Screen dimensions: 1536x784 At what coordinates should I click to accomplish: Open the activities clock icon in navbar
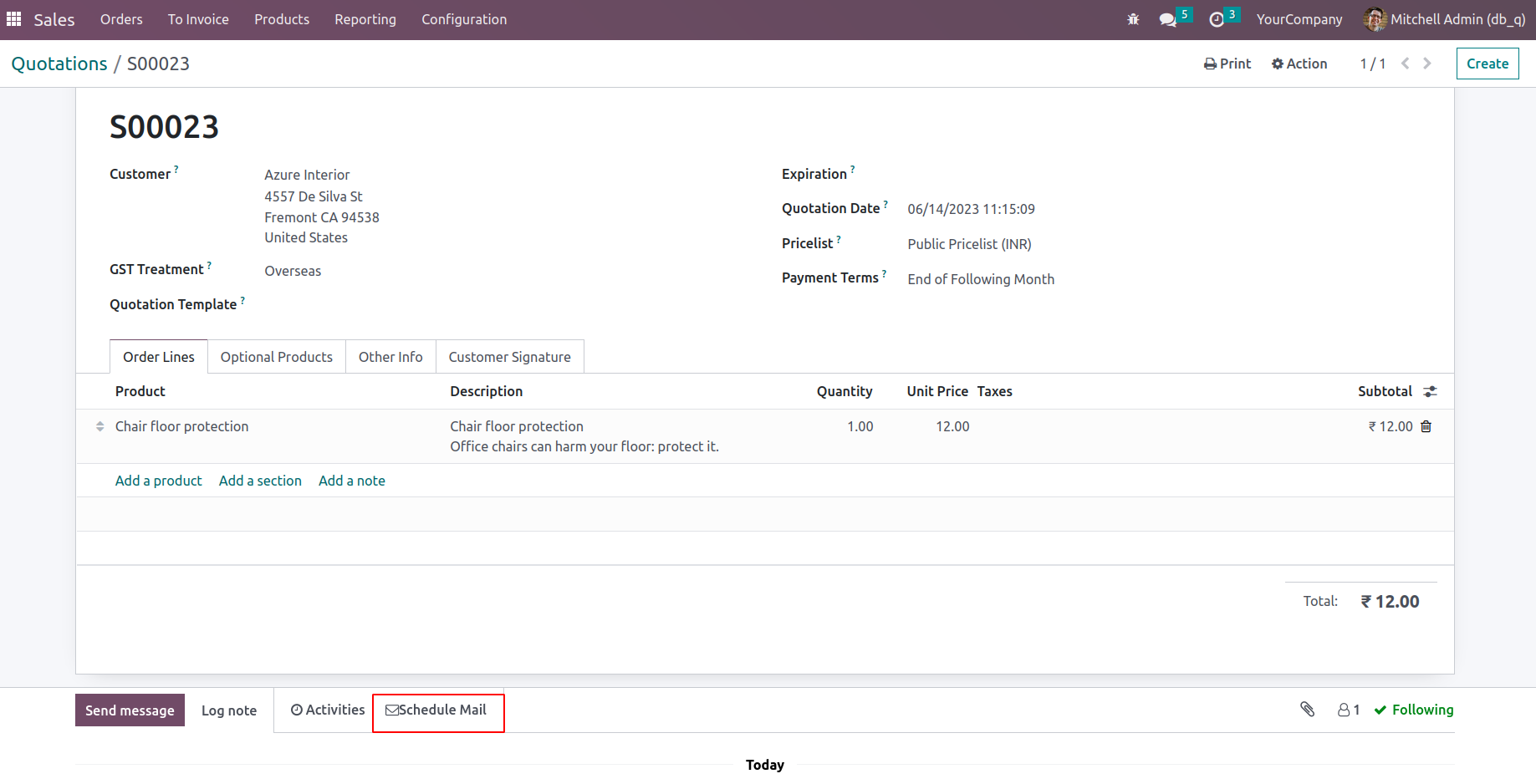(1217, 19)
